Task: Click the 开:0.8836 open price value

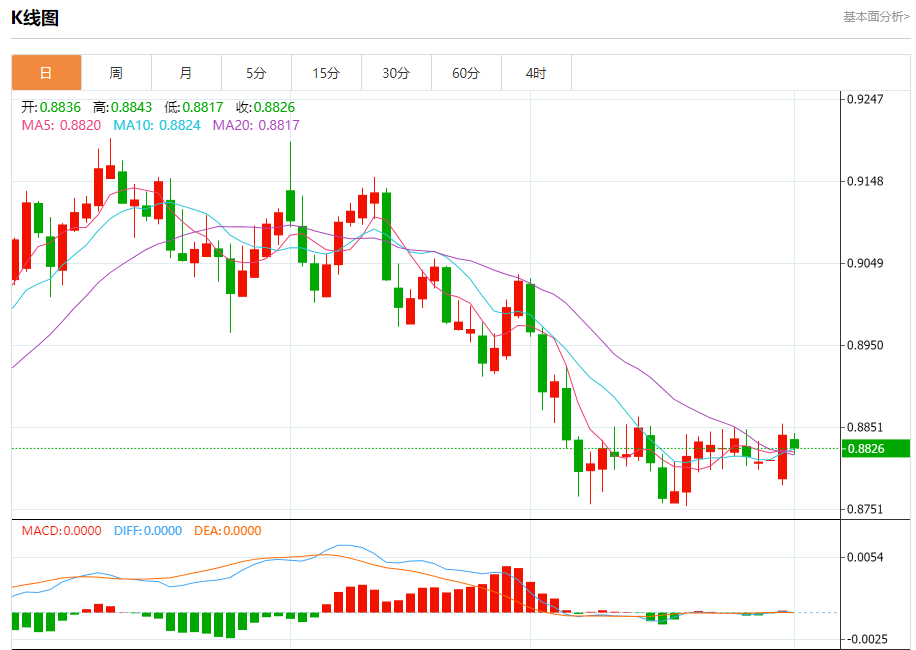Action: coord(51,107)
